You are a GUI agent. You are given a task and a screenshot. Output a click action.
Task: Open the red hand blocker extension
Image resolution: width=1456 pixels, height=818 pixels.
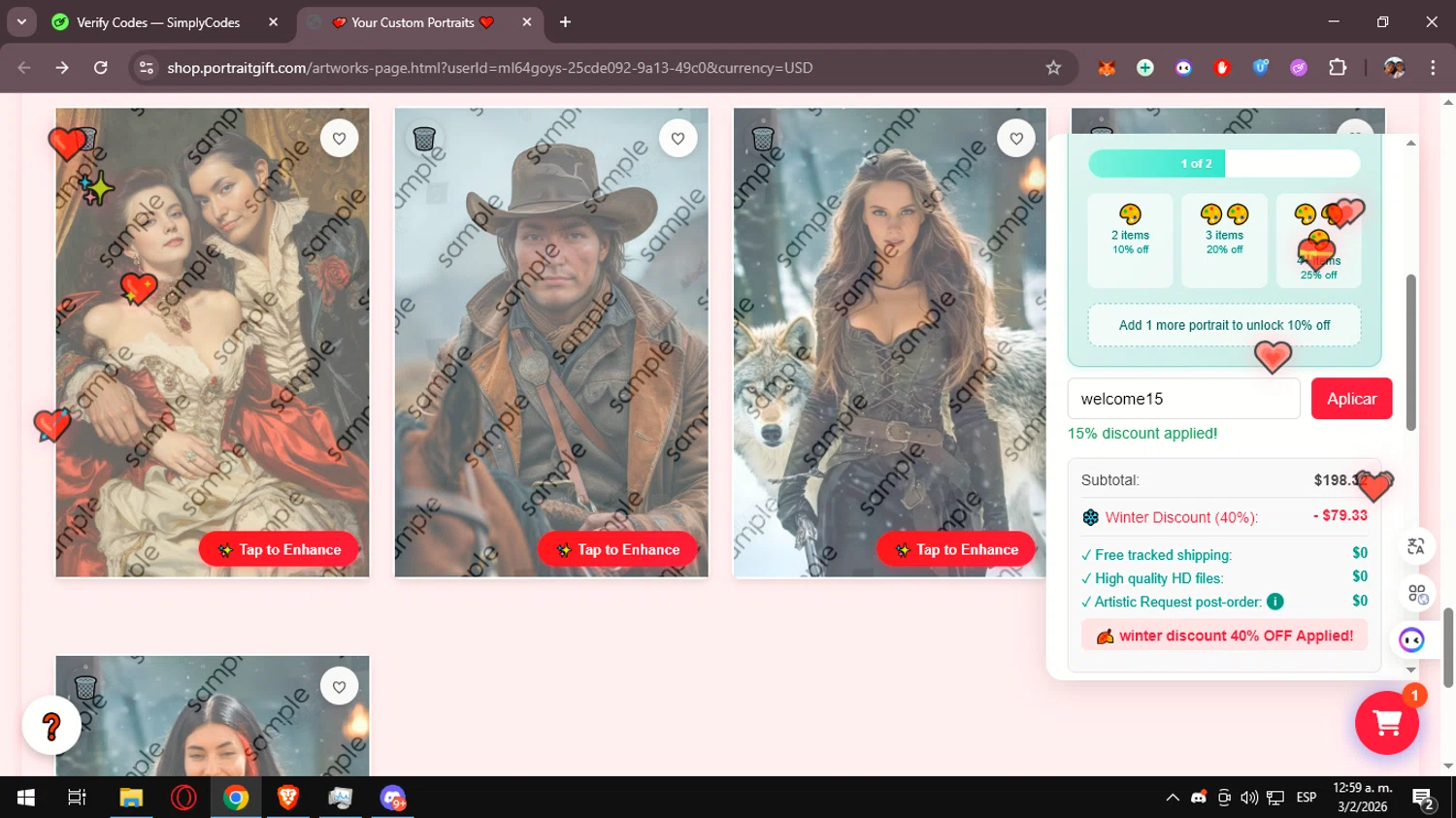click(1222, 68)
